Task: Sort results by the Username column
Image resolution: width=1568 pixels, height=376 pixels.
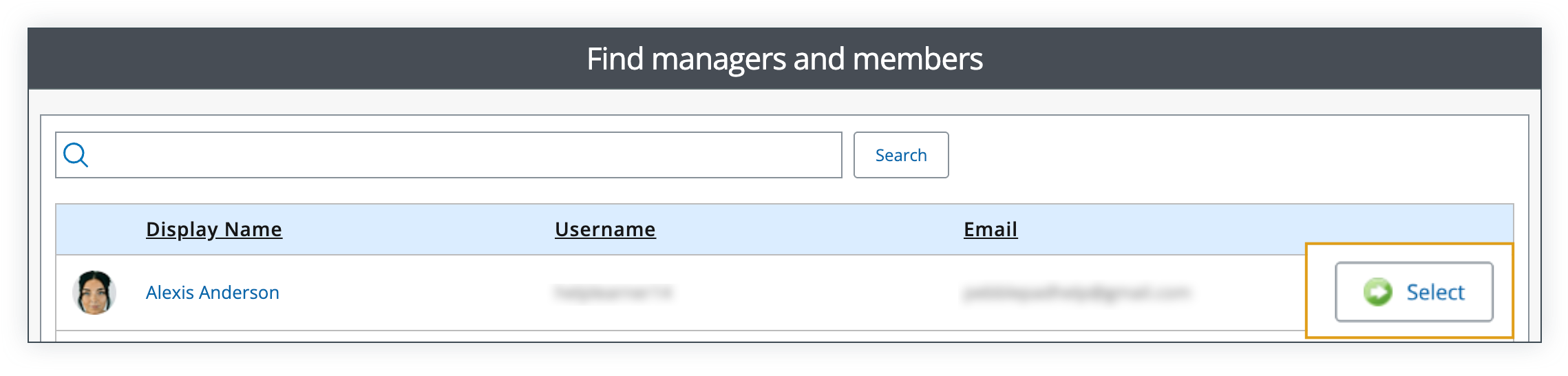Action: coord(605,229)
